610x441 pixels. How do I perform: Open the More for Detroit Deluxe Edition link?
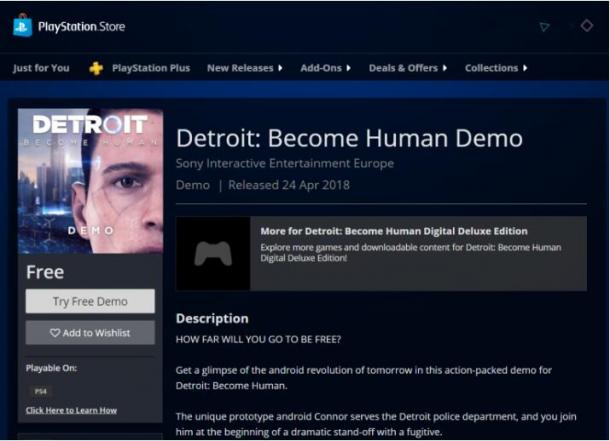pos(394,231)
